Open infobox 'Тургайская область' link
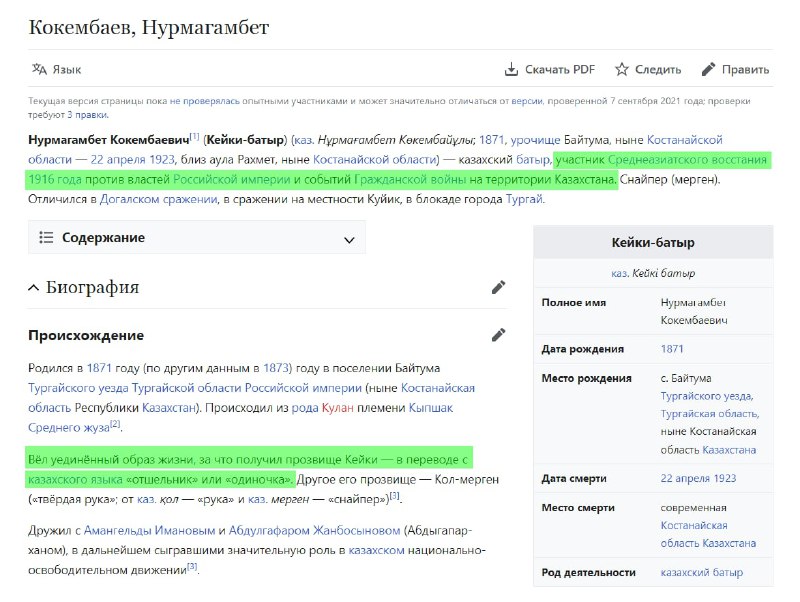Screen dimensions: 800x602 pos(710,414)
